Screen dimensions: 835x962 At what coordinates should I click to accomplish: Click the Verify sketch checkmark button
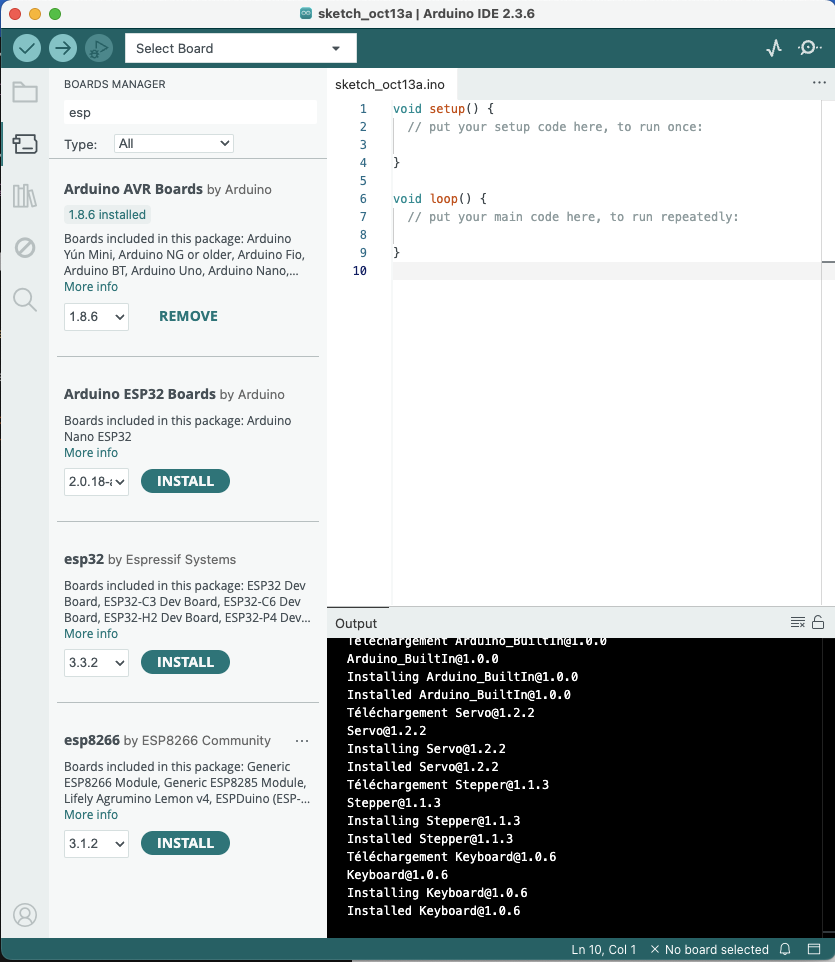pos(27,48)
